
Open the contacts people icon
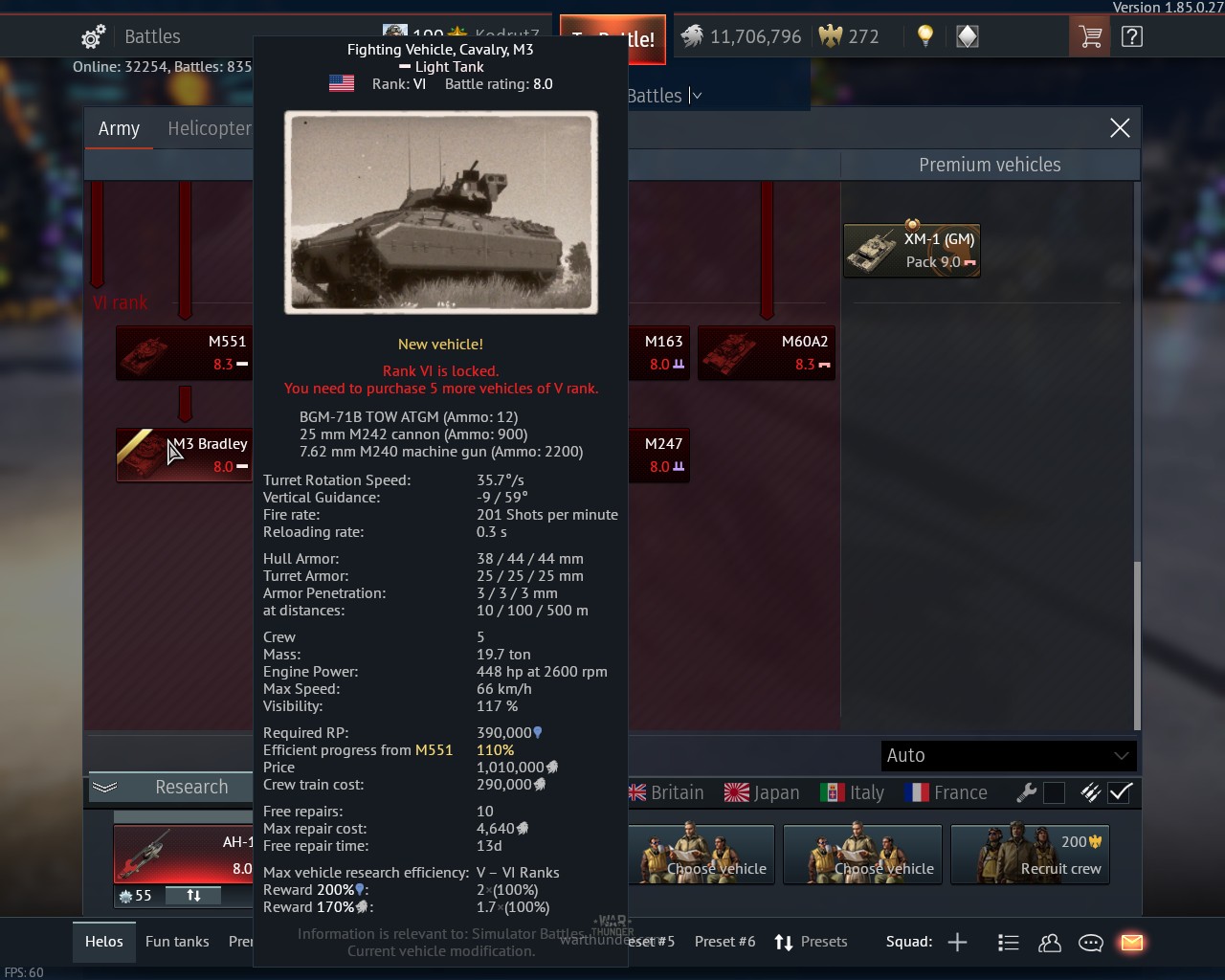click(1050, 943)
